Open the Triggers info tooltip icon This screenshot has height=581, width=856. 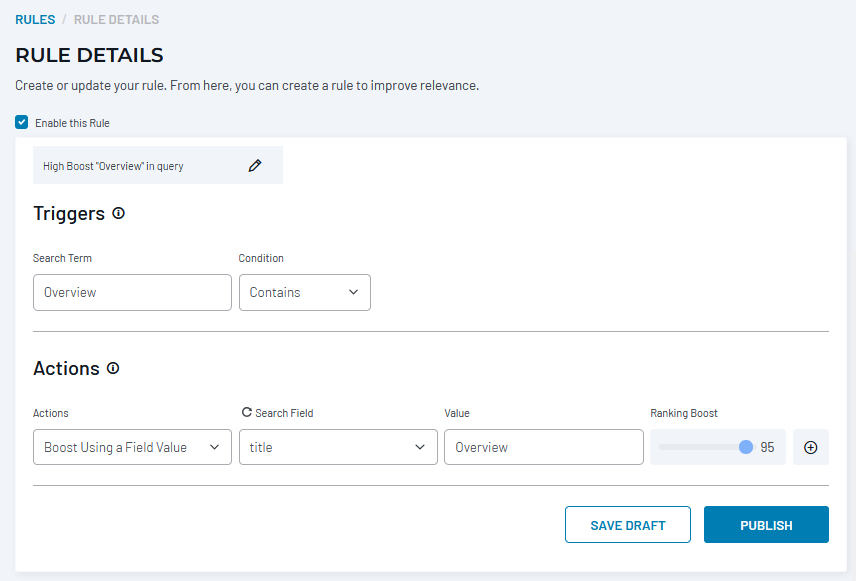[x=118, y=214]
